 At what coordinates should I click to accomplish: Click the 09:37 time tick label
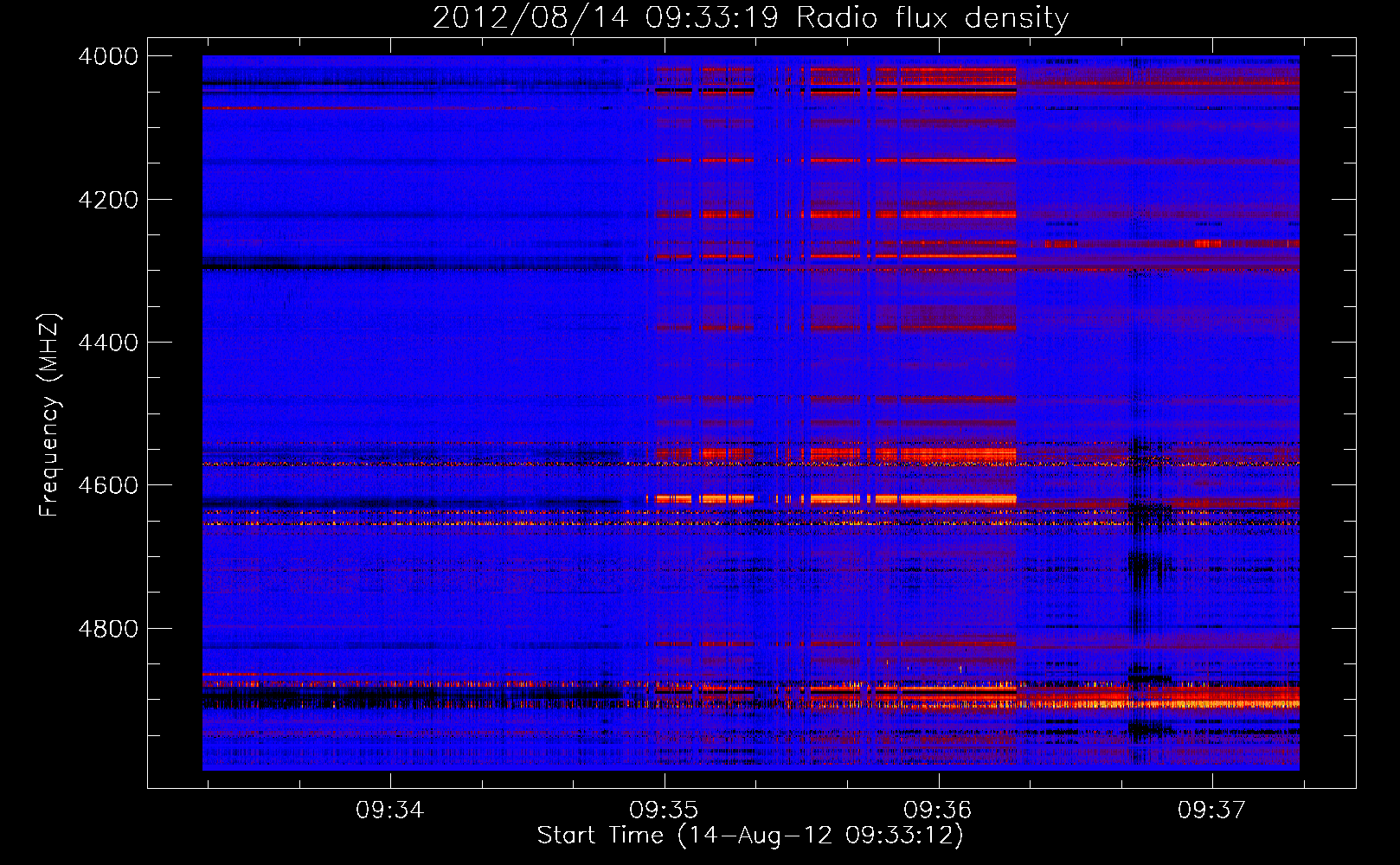1211,811
